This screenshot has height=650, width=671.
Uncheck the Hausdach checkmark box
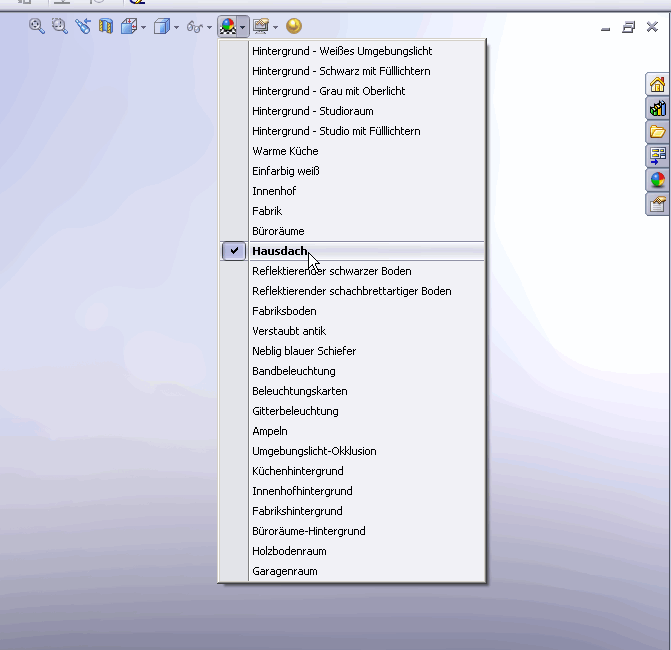234,251
